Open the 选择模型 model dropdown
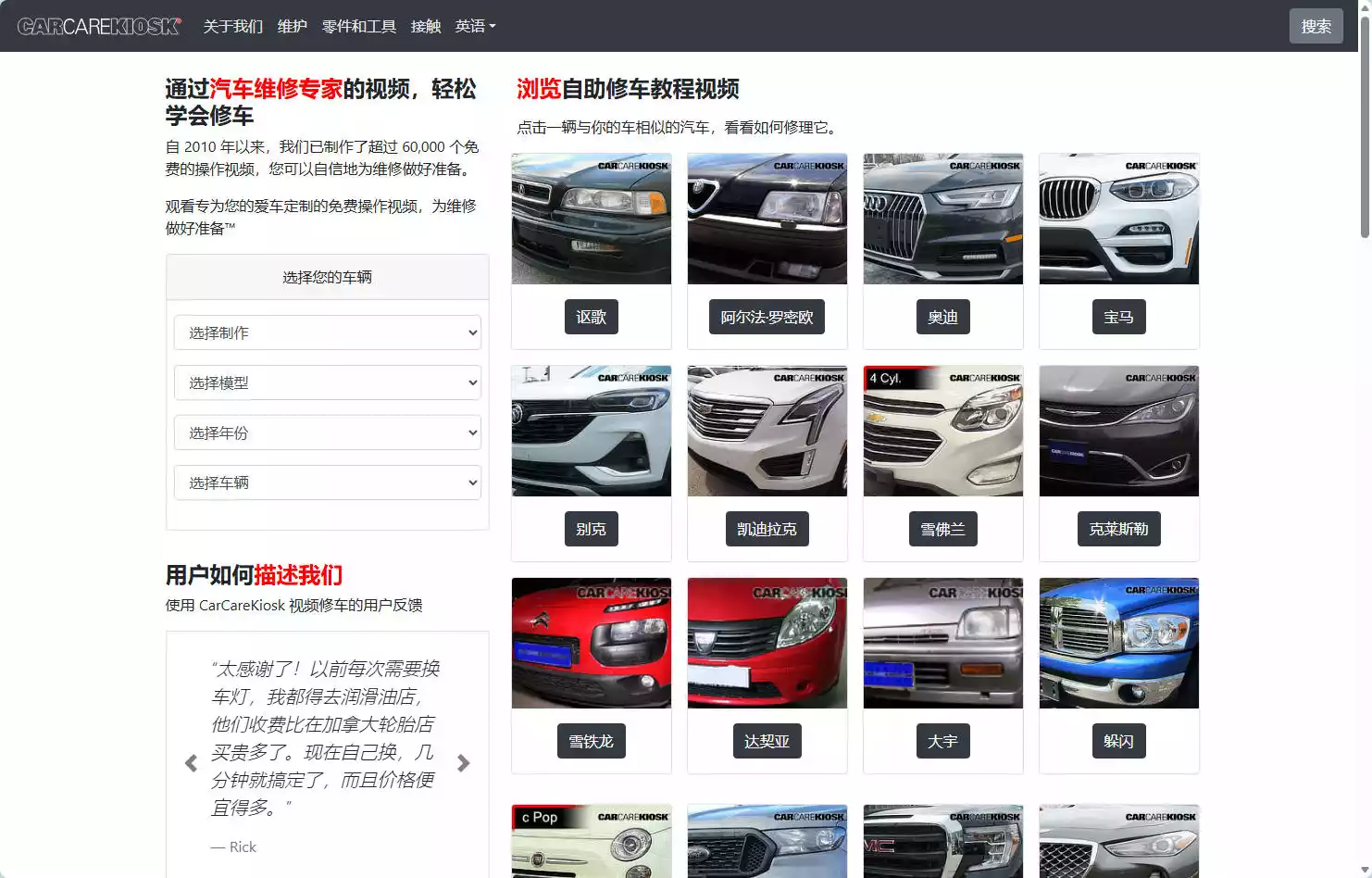The height and width of the screenshot is (878, 1372). [328, 383]
